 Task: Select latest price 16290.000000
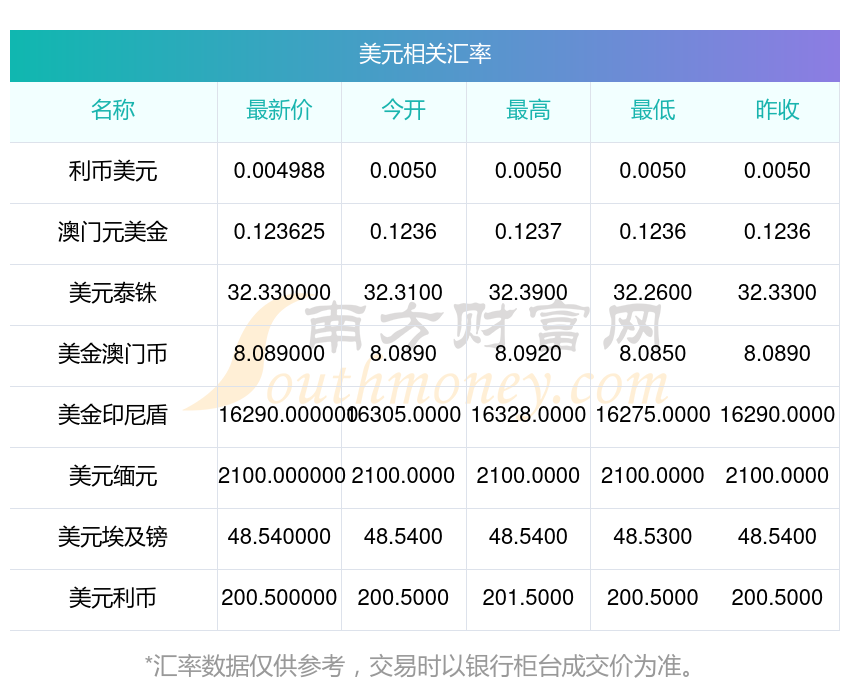click(x=286, y=415)
